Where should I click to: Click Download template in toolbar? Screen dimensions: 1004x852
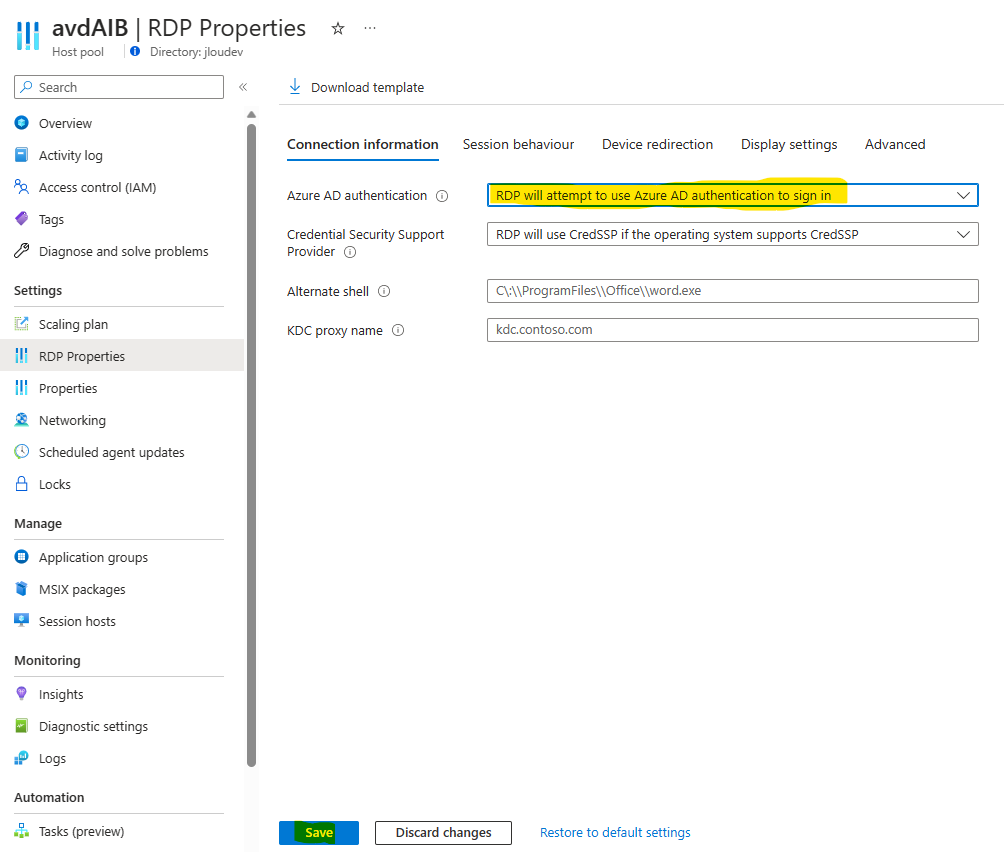[357, 87]
